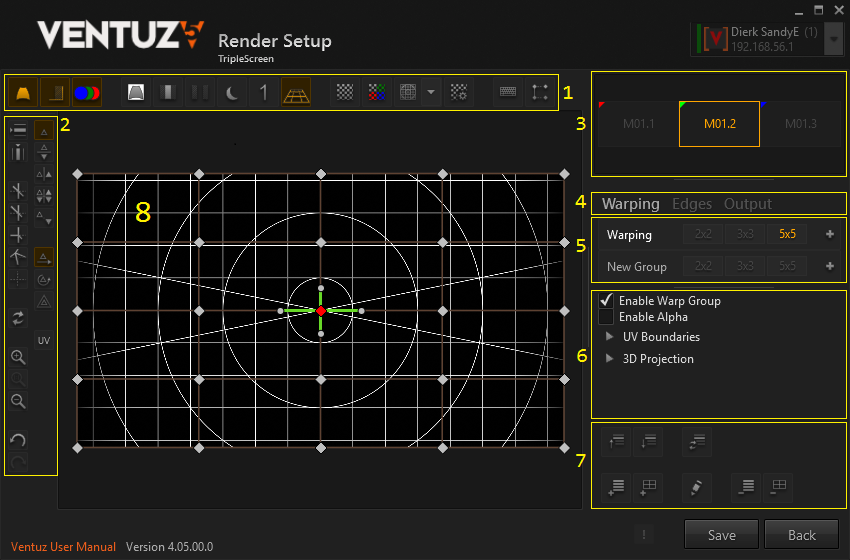Click the UV button in left toolbar

click(x=44, y=341)
